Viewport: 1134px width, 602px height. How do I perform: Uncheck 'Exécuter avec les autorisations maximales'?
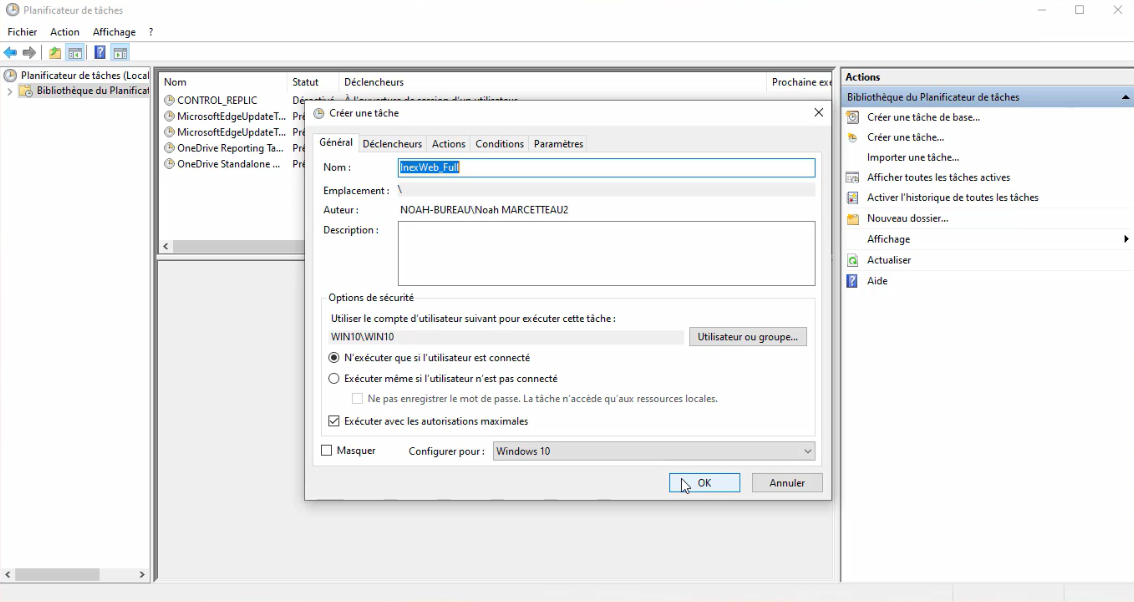(334, 422)
